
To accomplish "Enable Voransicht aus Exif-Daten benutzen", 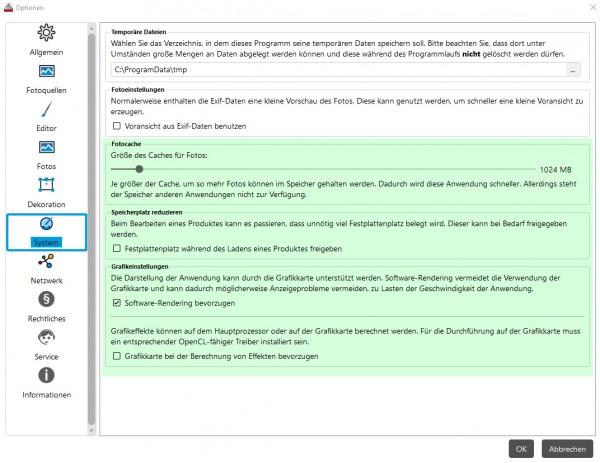I will click(x=117, y=126).
